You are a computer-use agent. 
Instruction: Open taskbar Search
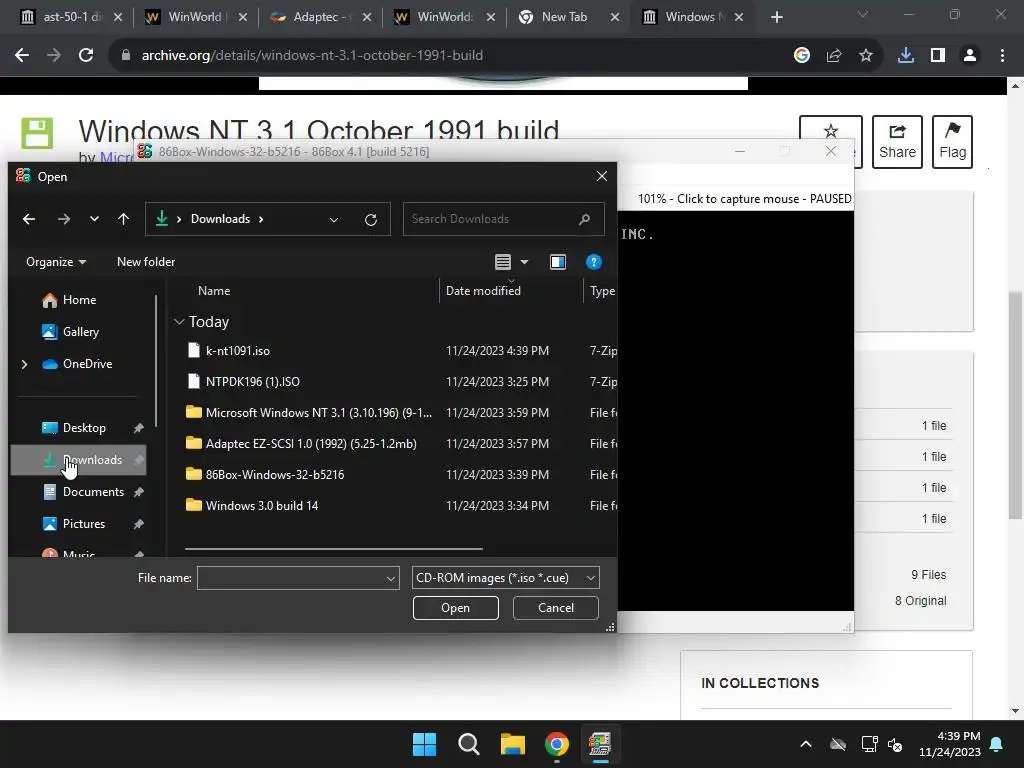click(469, 744)
